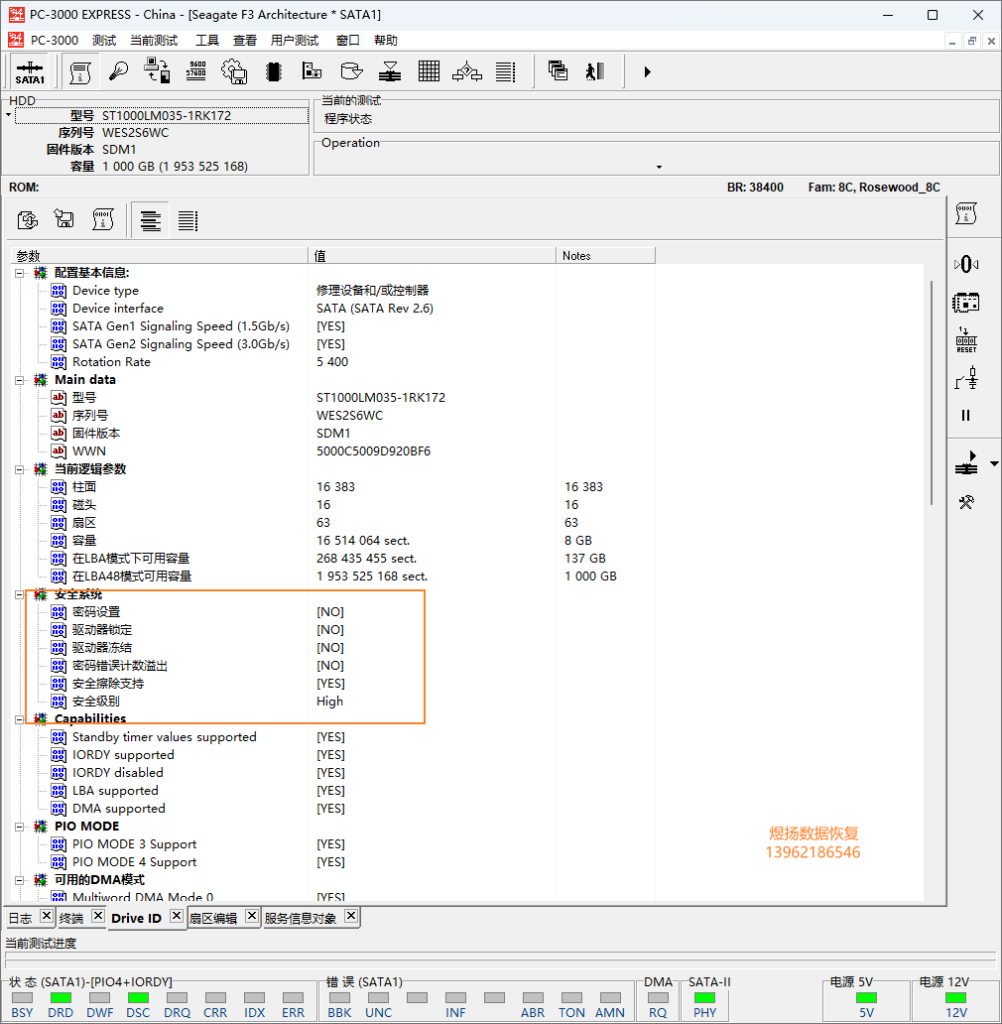Viewport: 1002px width, 1024px height.
Task: Click the vertical scrollbar of the parameter list
Action: click(x=931, y=392)
